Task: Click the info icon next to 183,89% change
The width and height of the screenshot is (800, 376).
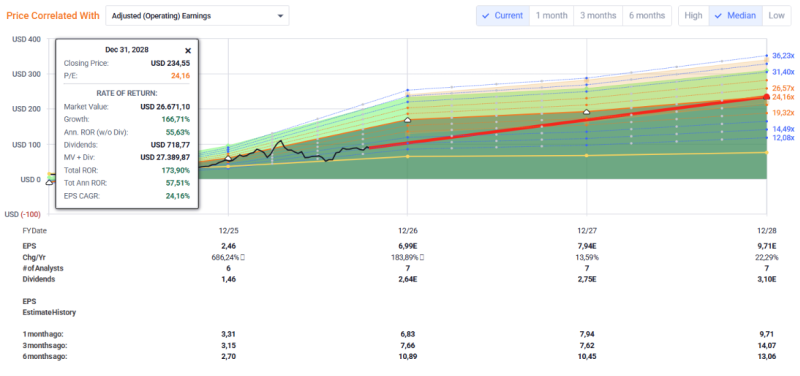Action: [421, 257]
